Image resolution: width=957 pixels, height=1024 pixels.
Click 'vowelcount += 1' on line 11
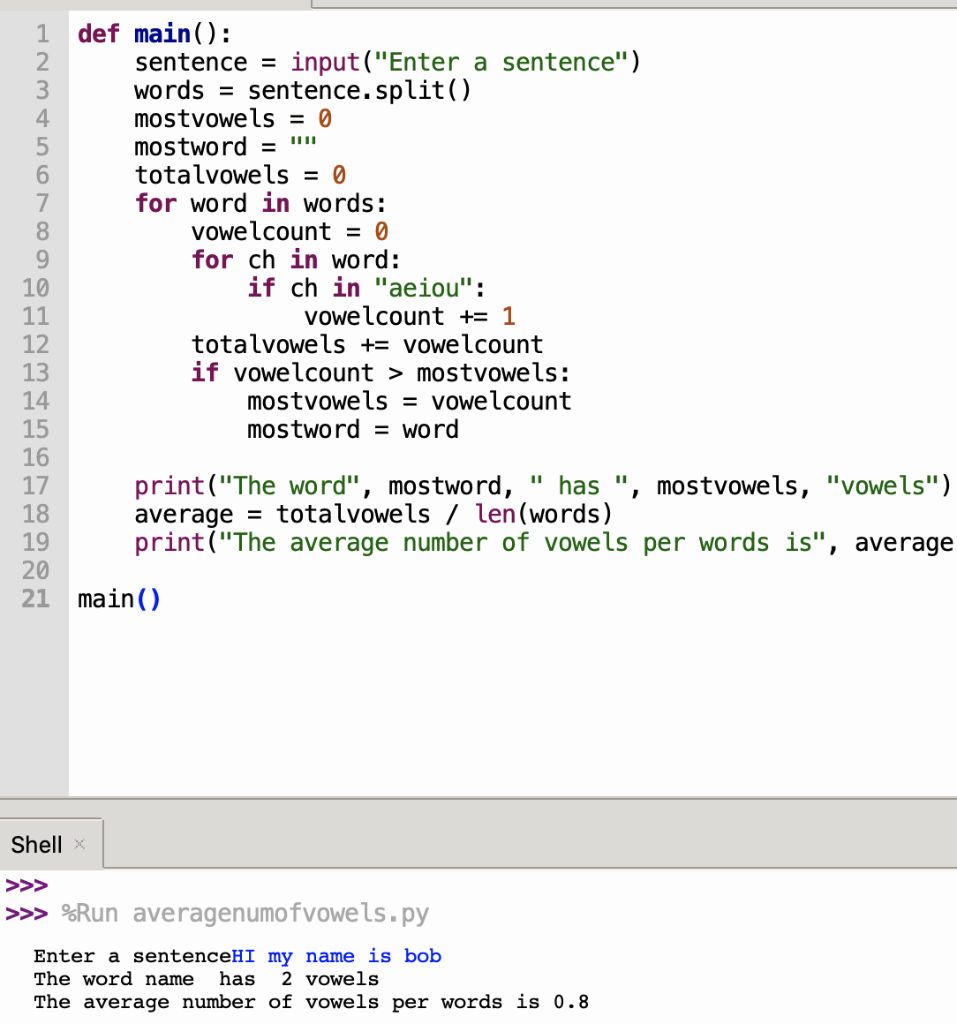click(410, 316)
